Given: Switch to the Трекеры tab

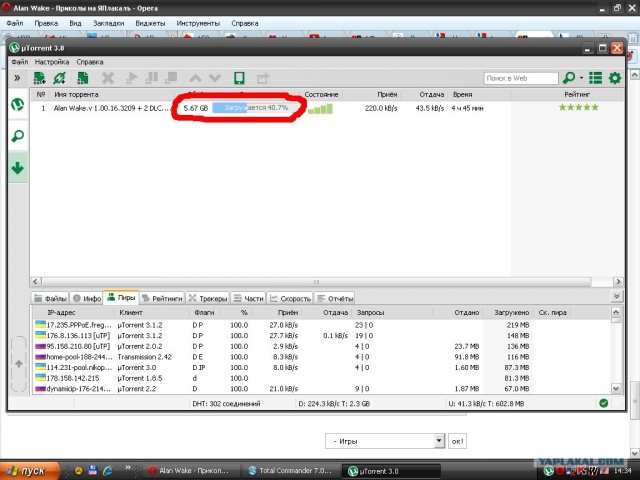Looking at the screenshot, I should [x=208, y=298].
